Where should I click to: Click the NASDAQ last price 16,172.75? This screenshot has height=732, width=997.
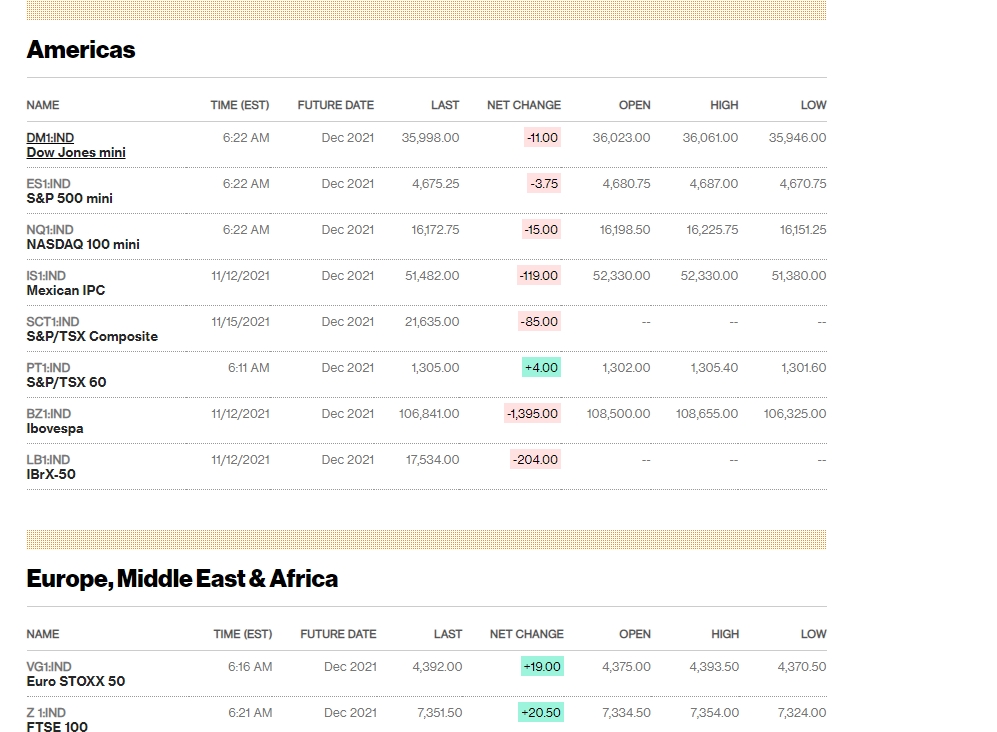coord(435,230)
